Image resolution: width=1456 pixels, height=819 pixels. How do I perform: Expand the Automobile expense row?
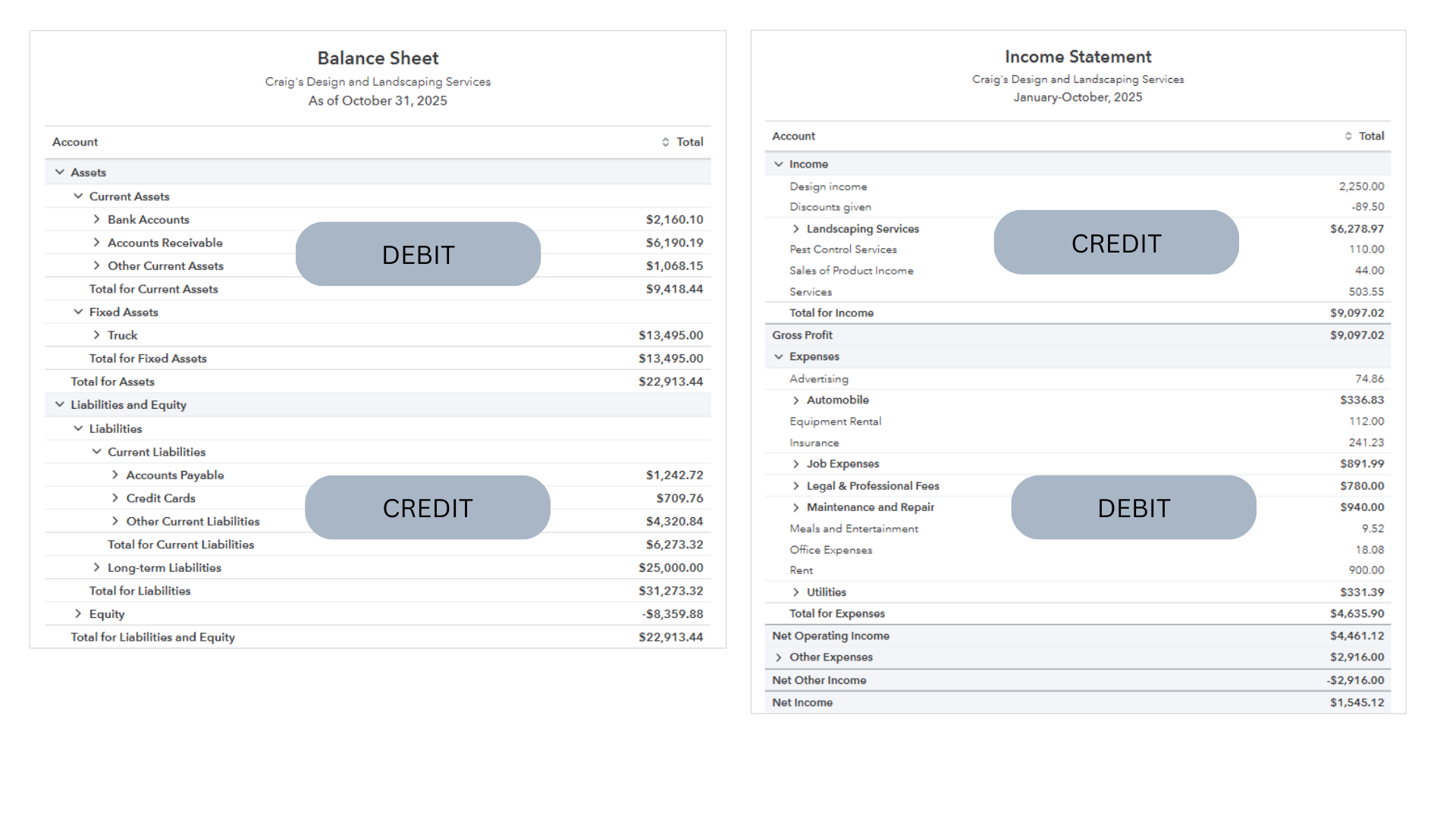click(x=795, y=400)
